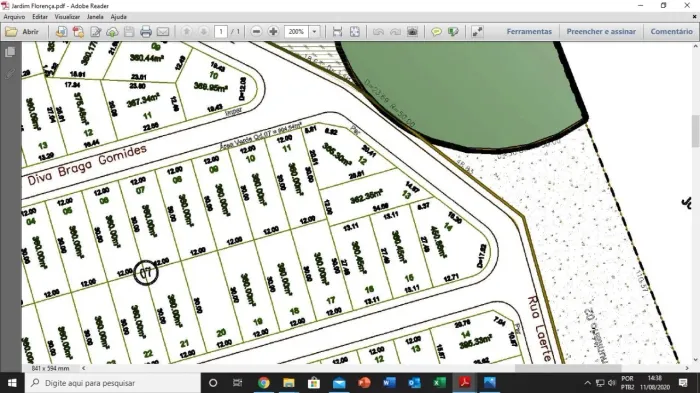Open the Ajuda menu
This screenshot has height=393, width=700.
[118, 17]
